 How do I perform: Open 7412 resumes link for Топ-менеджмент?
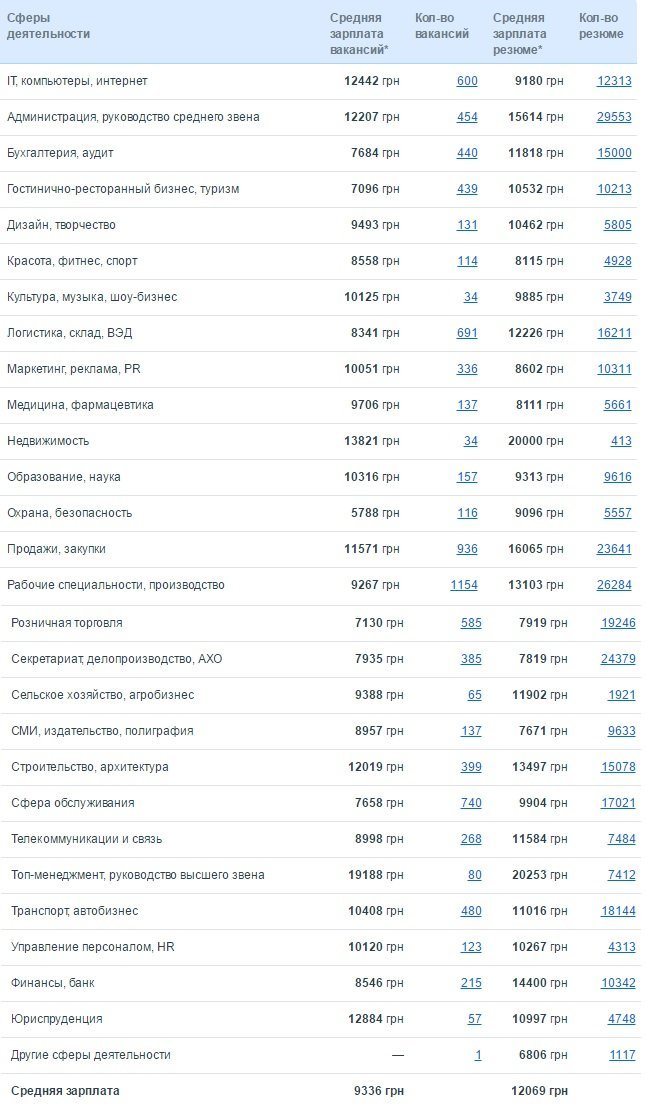click(621, 875)
